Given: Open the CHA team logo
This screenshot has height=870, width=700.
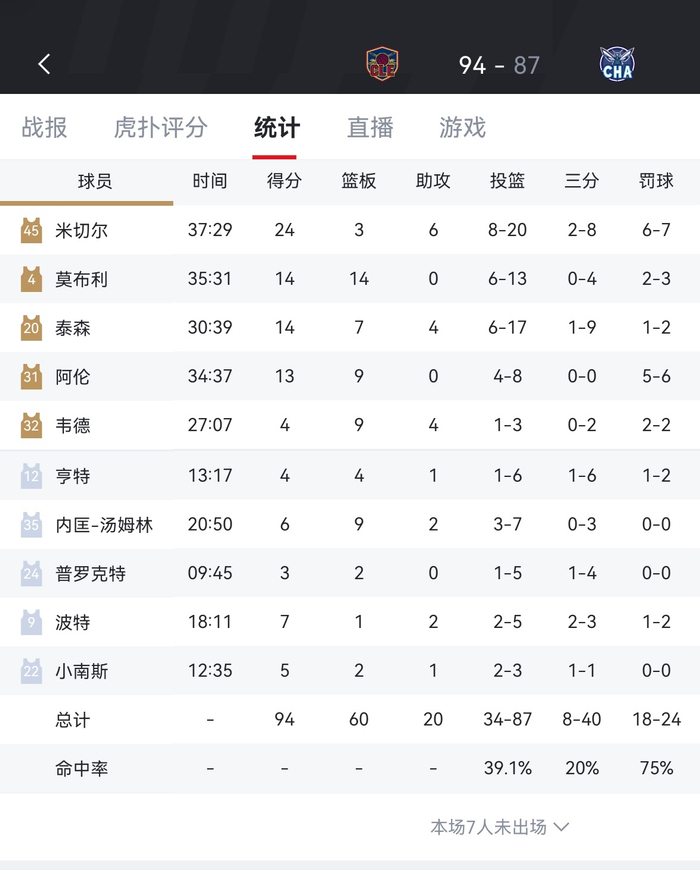Looking at the screenshot, I should point(617,65).
